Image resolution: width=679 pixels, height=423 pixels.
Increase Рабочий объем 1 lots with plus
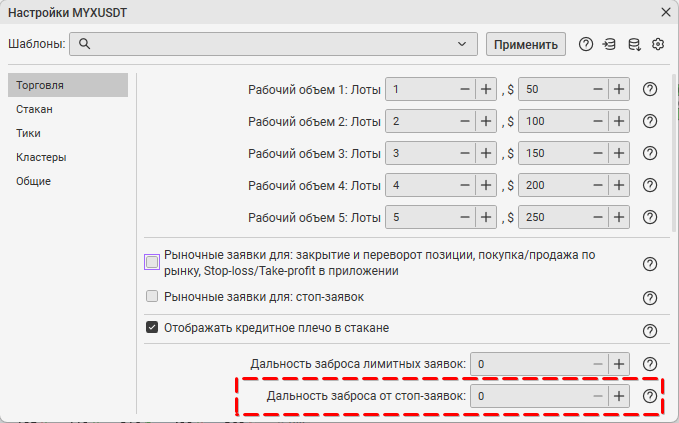485,90
